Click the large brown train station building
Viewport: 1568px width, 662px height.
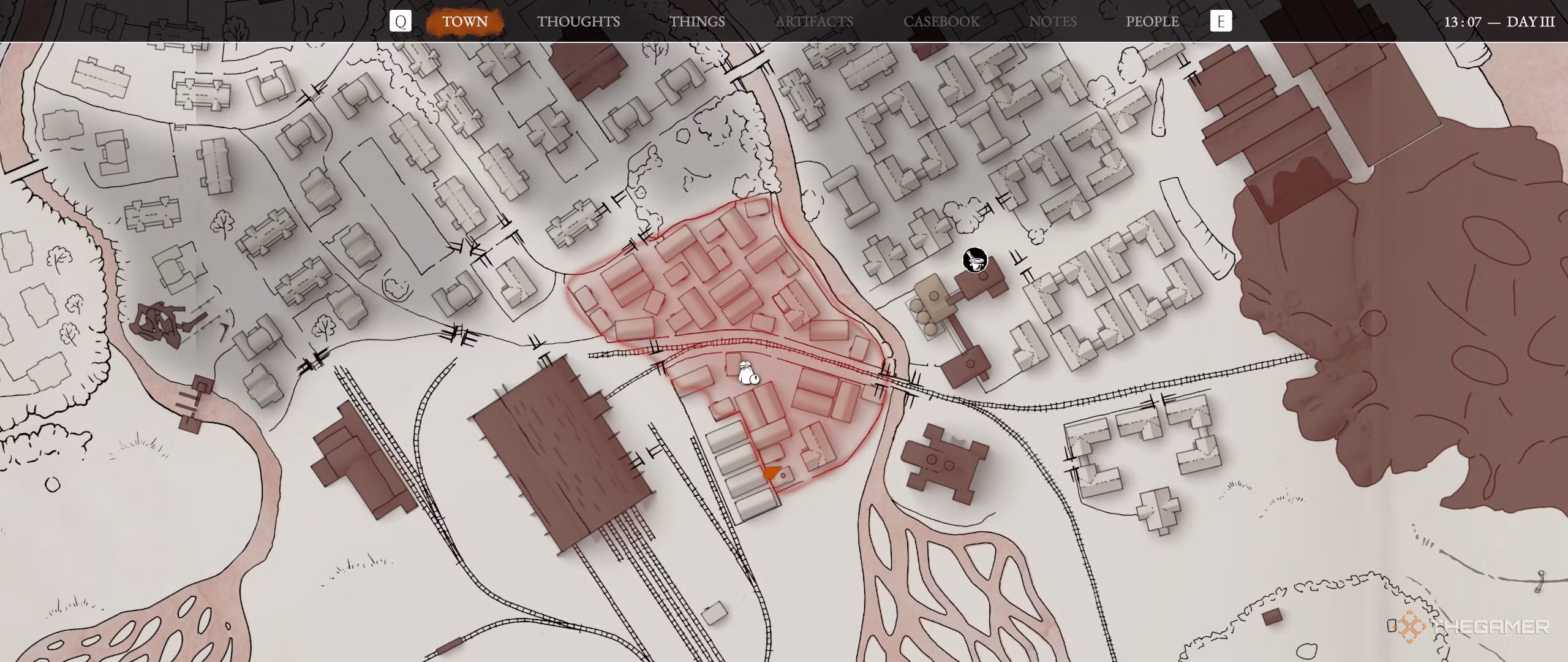[x=560, y=457]
